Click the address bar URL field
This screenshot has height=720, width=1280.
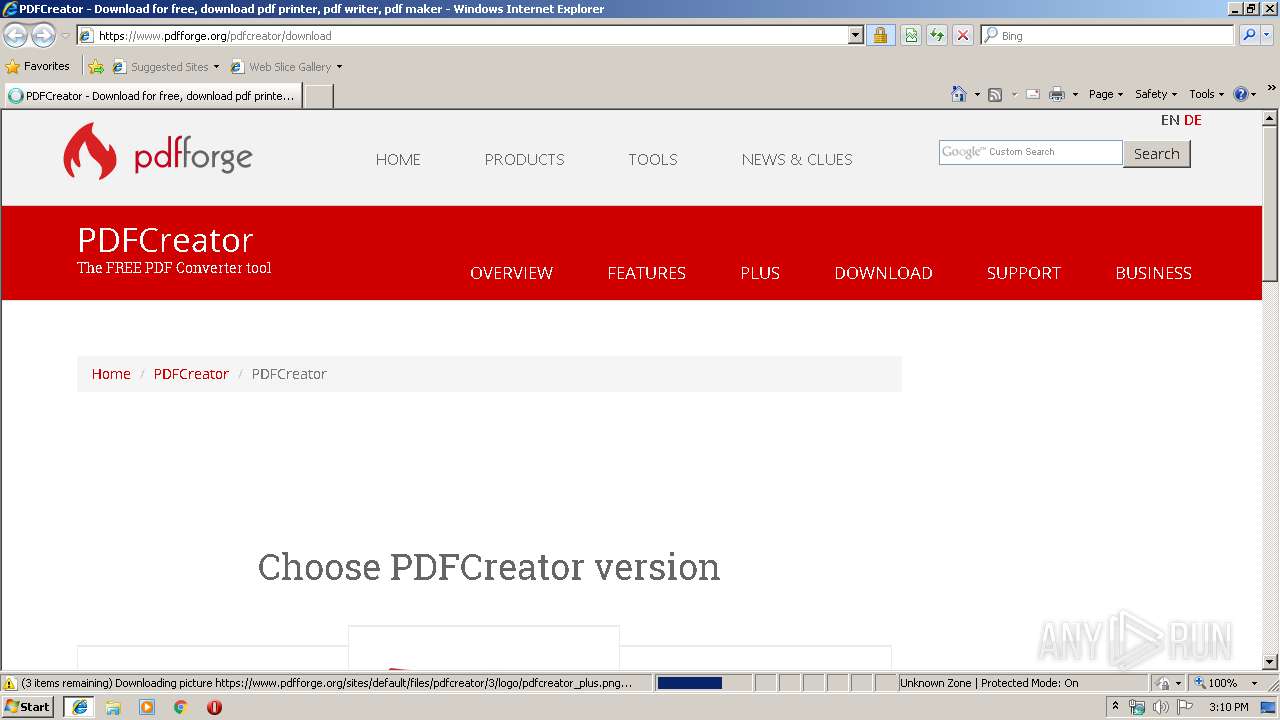click(x=463, y=35)
